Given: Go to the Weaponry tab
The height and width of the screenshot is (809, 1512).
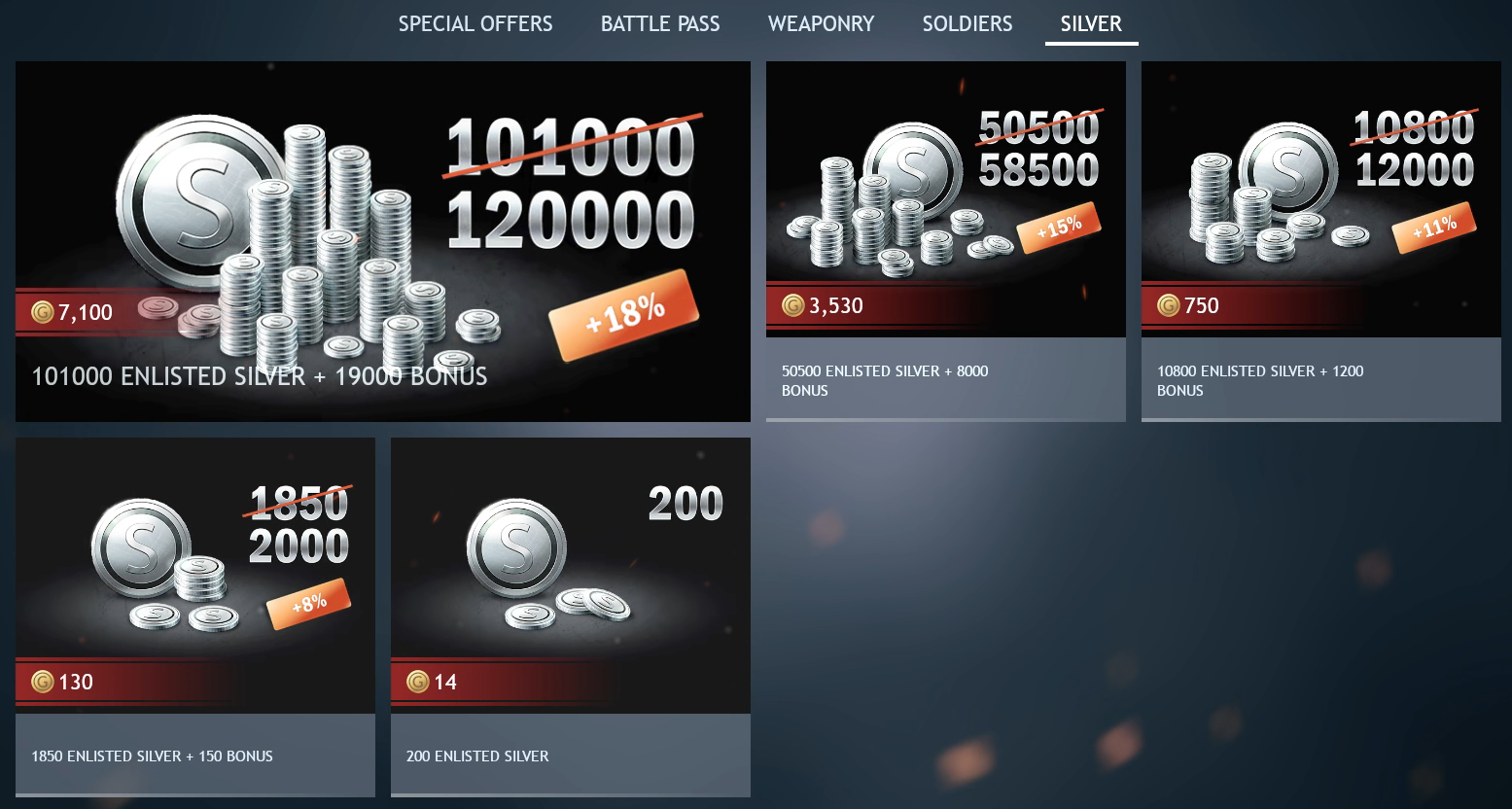Looking at the screenshot, I should [822, 23].
